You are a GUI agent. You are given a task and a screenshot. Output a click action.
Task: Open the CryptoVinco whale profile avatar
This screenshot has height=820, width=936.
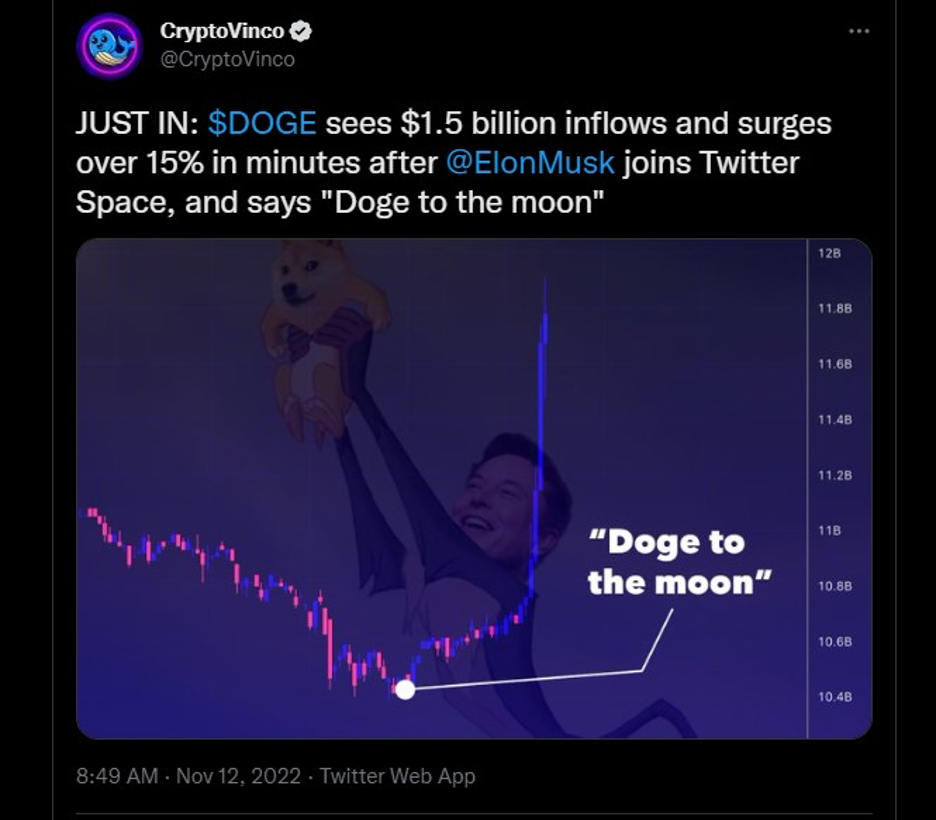click(109, 45)
